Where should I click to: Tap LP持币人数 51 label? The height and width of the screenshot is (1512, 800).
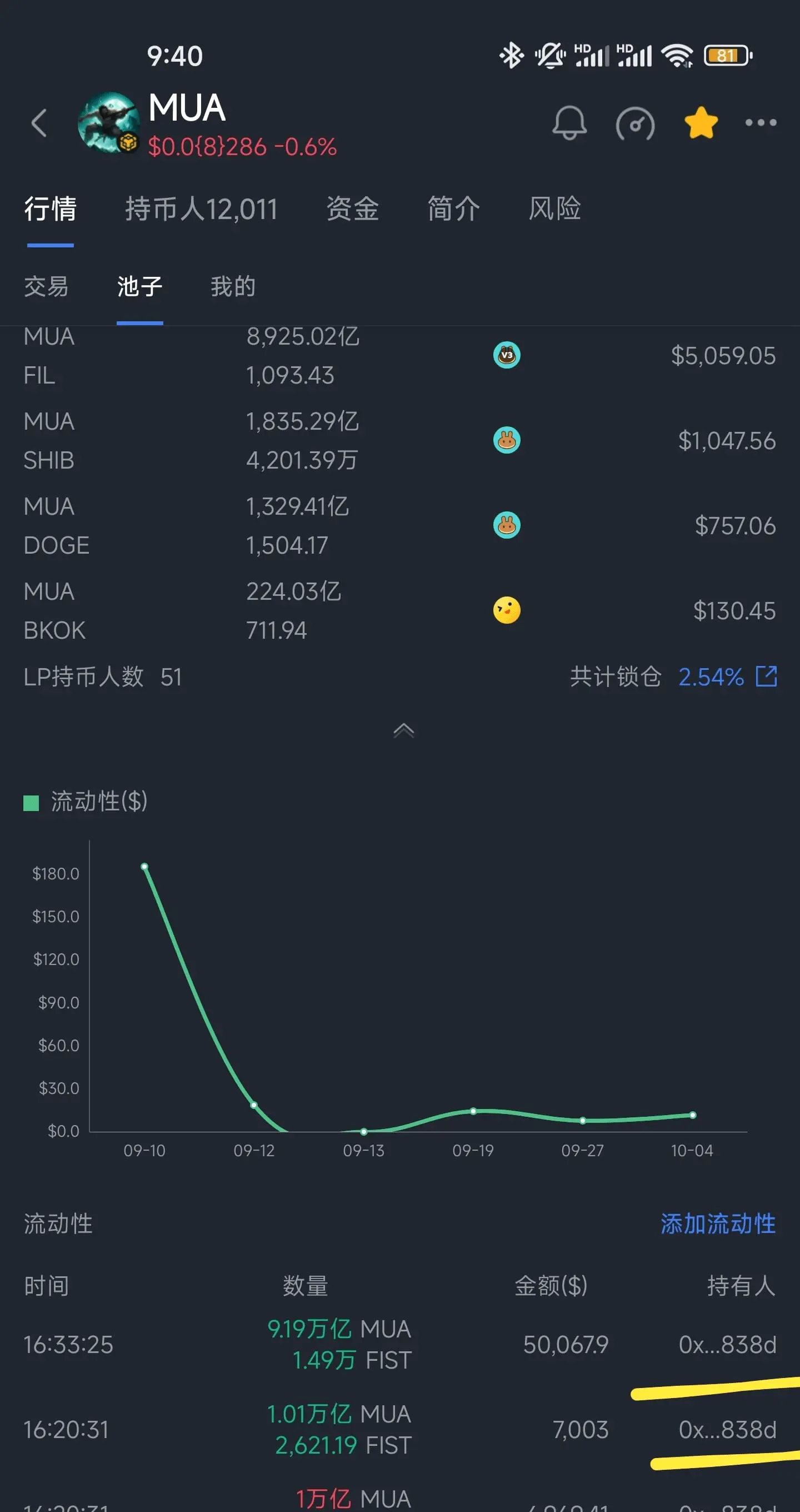(103, 677)
